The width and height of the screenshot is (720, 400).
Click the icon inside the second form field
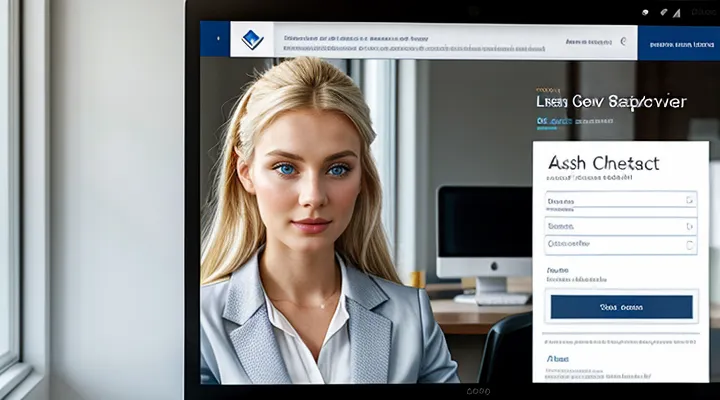pyautogui.click(x=689, y=226)
